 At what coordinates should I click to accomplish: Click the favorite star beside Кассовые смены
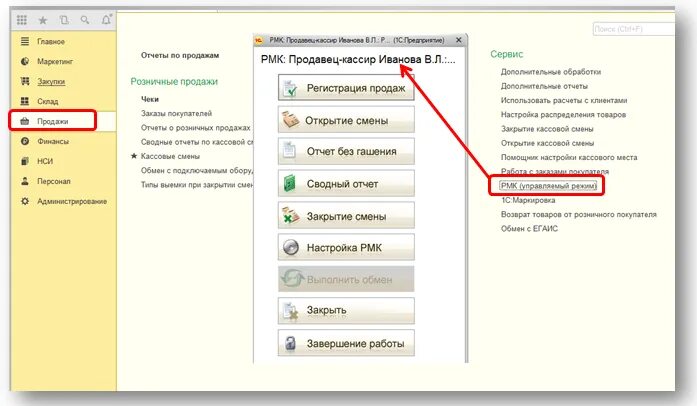tap(134, 156)
